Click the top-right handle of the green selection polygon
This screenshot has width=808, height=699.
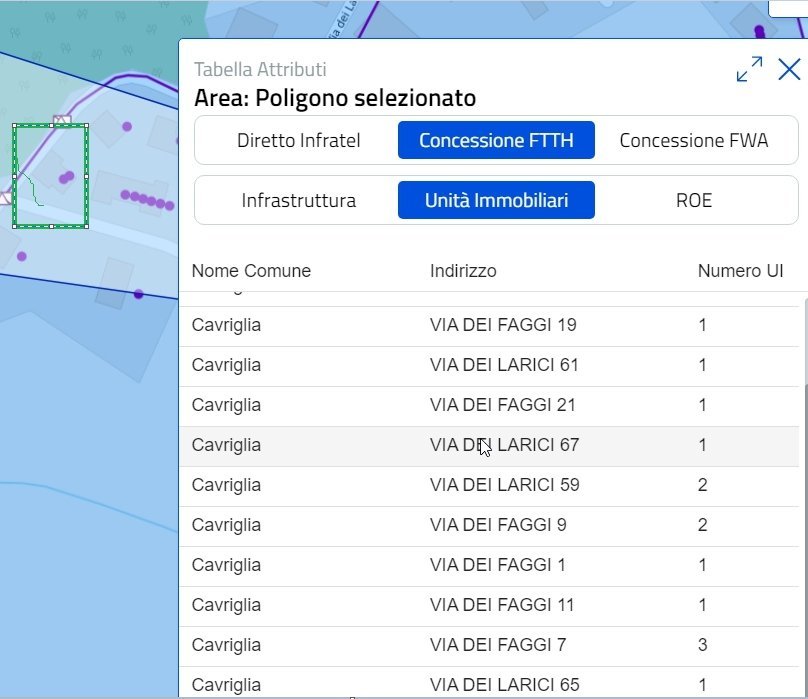[x=87, y=125]
